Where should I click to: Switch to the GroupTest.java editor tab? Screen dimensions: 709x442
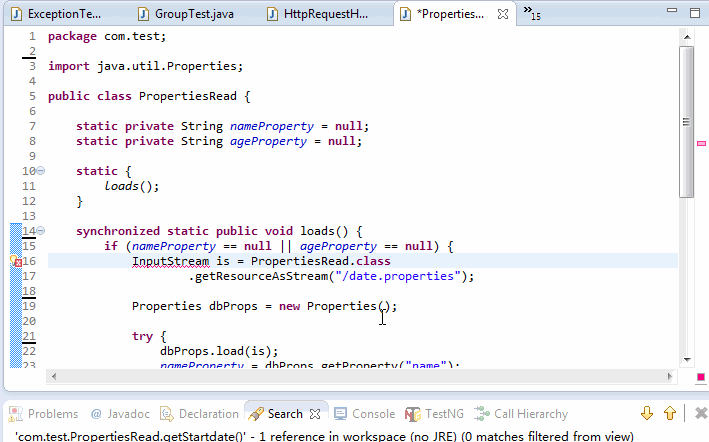188,14
